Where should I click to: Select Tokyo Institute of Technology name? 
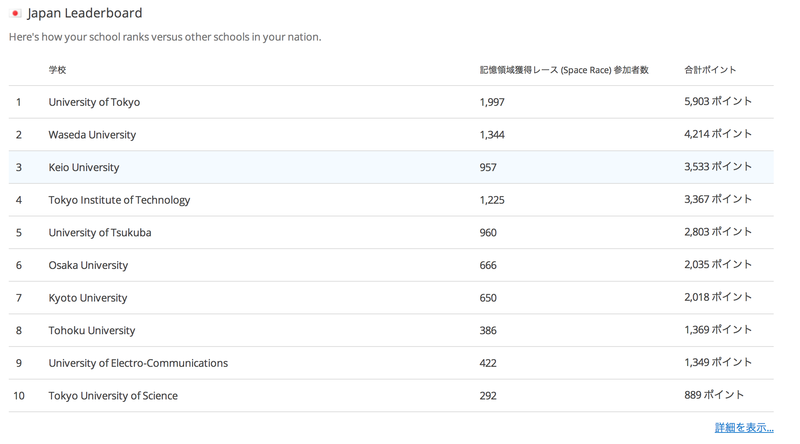[x=119, y=200]
